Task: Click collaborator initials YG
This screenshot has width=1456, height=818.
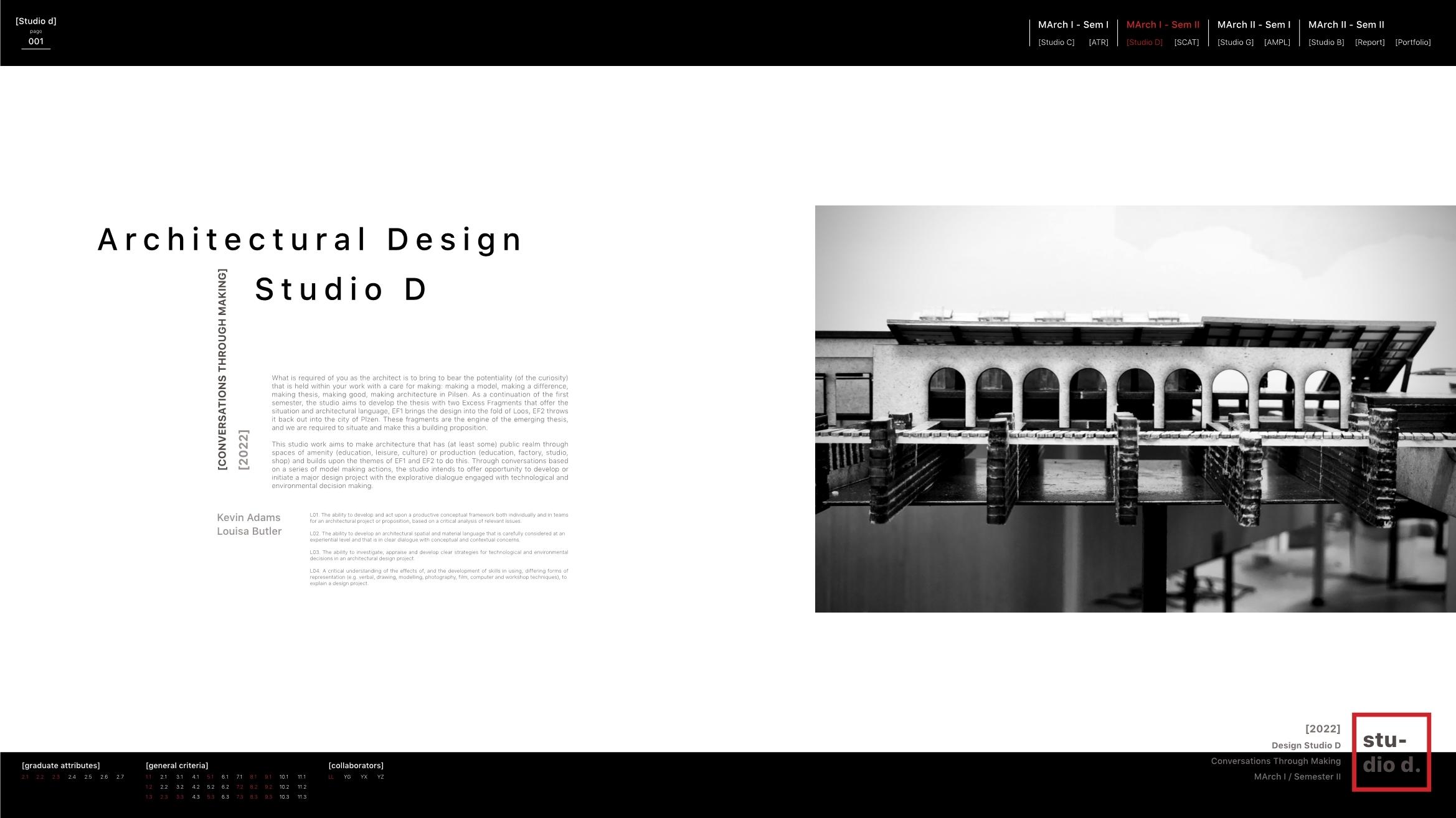Action: 347,777
